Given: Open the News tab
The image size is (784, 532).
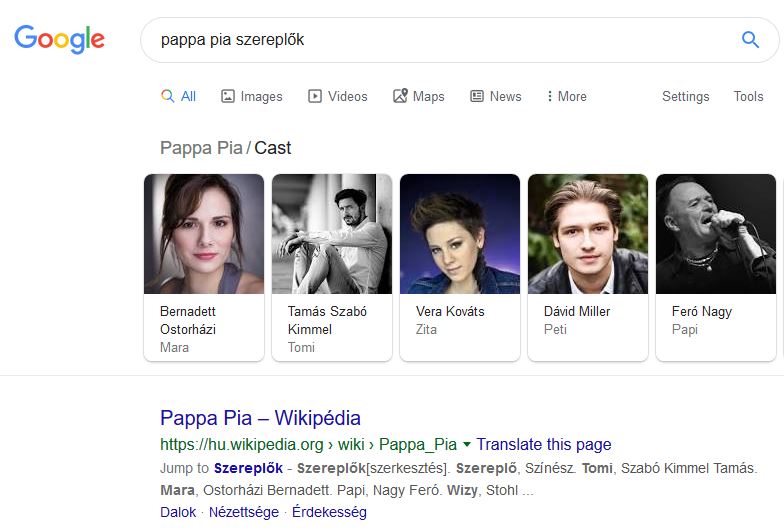Looking at the screenshot, I should point(496,96).
